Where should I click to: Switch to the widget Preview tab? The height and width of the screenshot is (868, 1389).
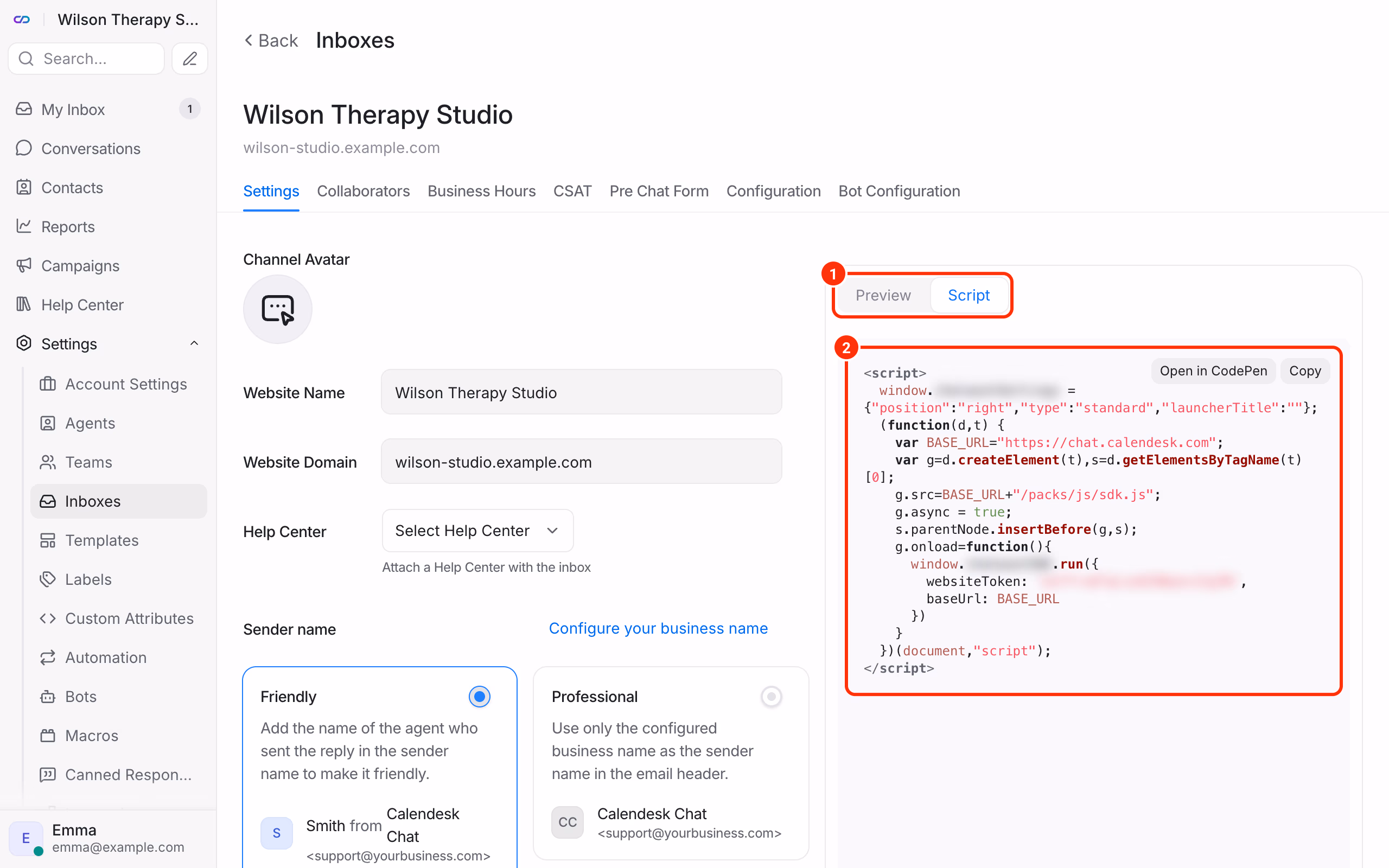pyautogui.click(x=883, y=295)
